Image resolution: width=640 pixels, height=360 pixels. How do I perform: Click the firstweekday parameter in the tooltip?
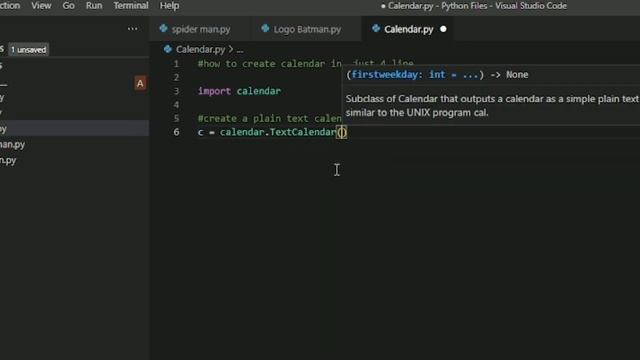pos(384,75)
